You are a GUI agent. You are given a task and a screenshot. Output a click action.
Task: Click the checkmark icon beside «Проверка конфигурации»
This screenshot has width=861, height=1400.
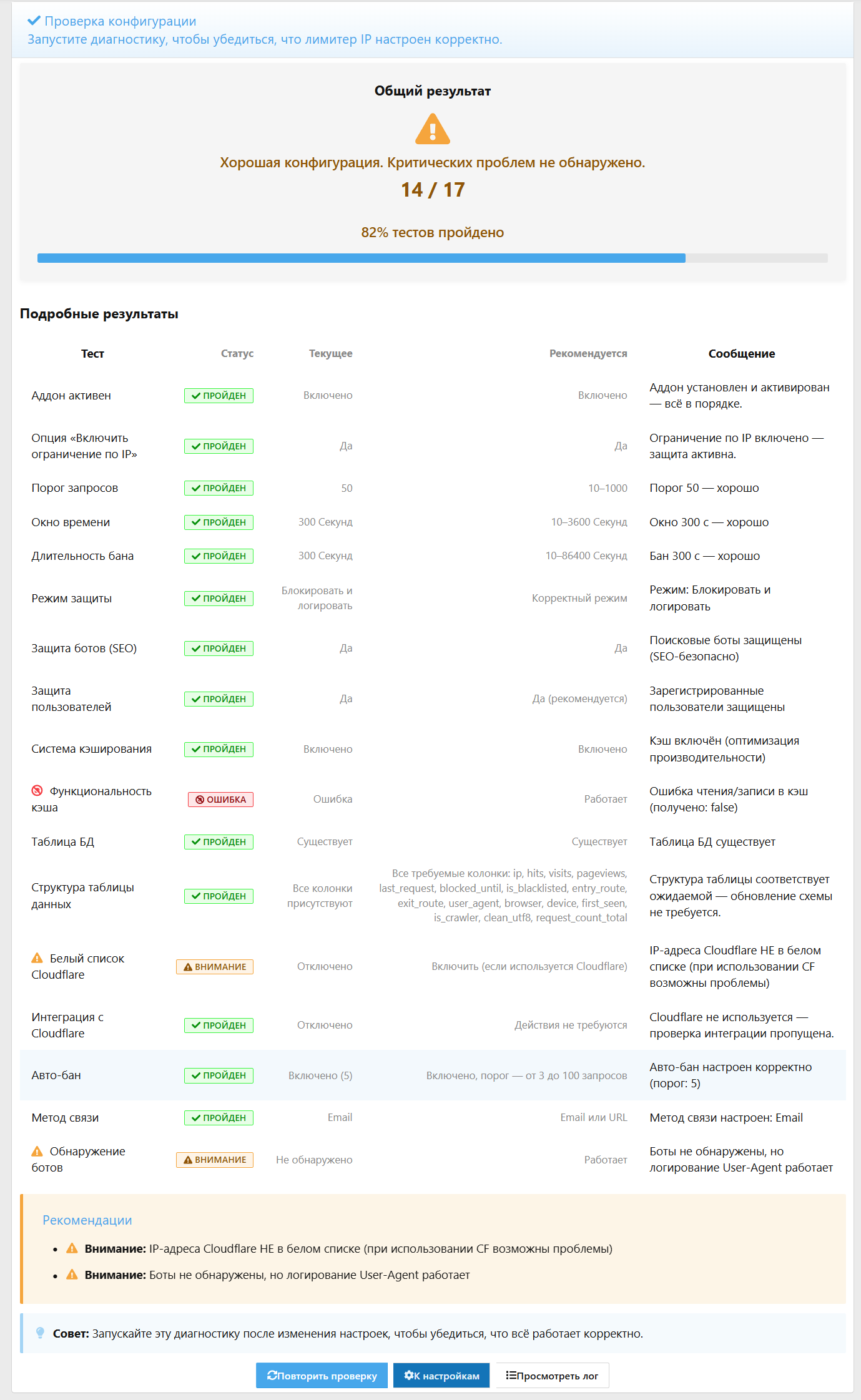(34, 21)
